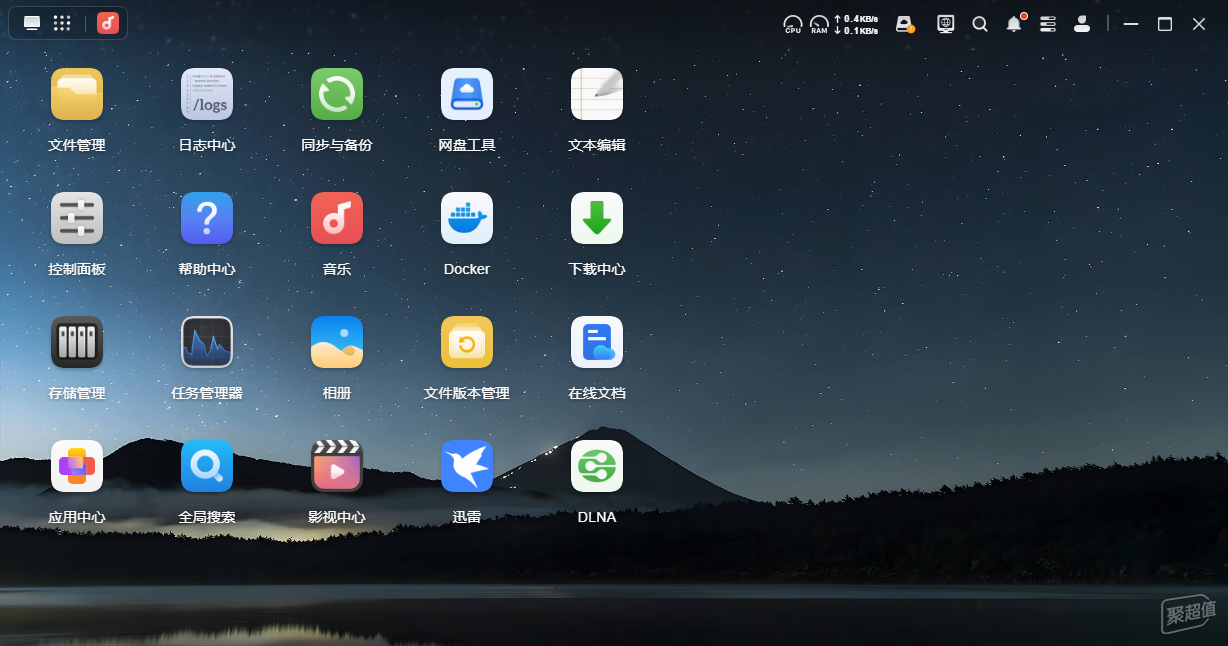Launch the 文件版本管理 file version manager
Screen dimensions: 1228x646
(467, 342)
